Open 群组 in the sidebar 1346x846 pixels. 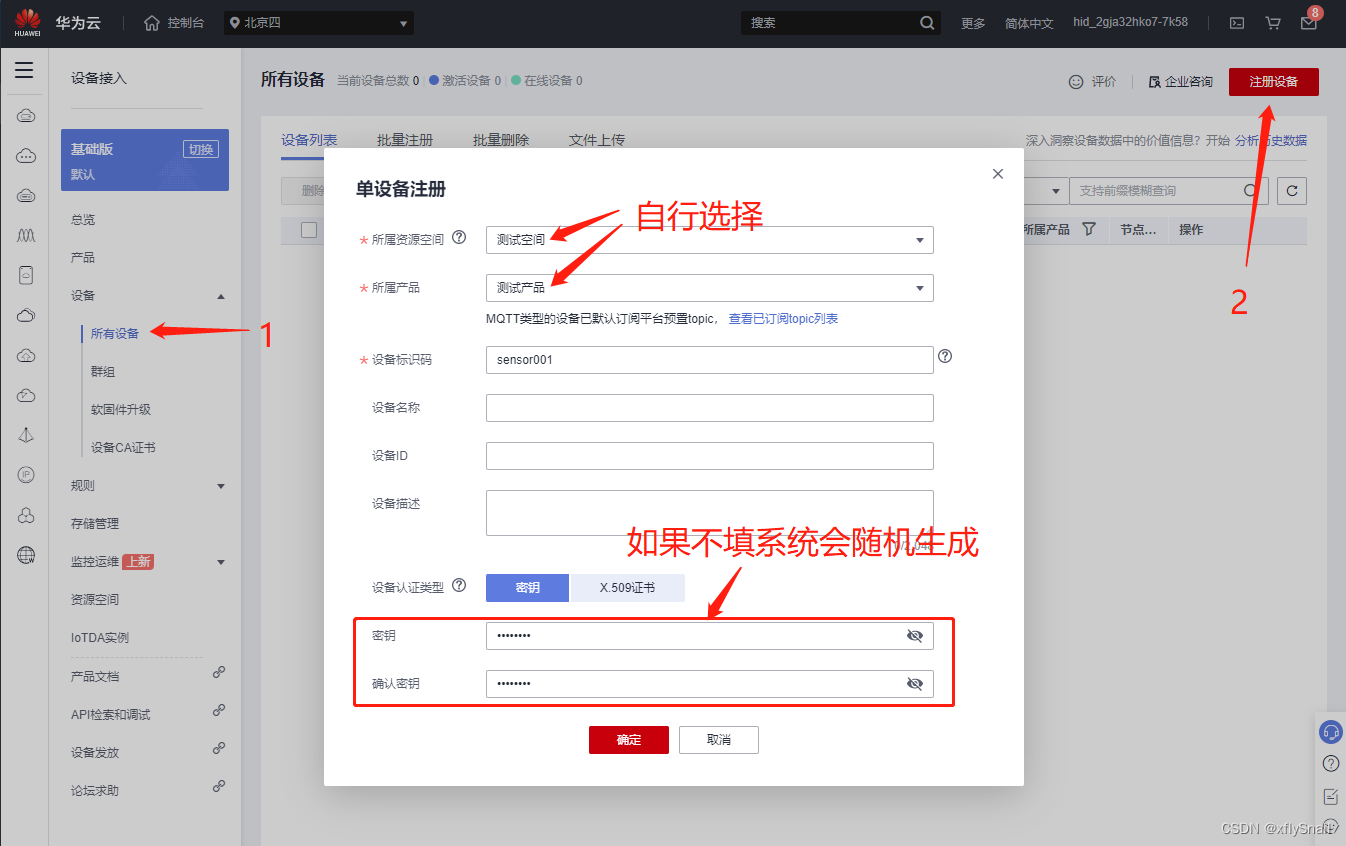[x=103, y=371]
